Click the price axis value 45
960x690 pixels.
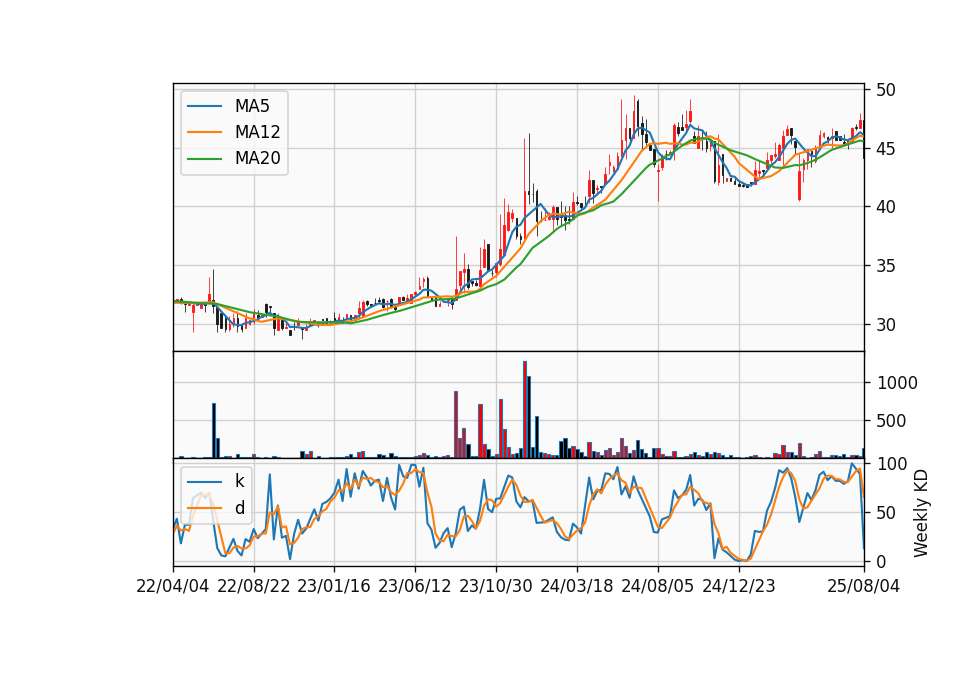coord(885,149)
